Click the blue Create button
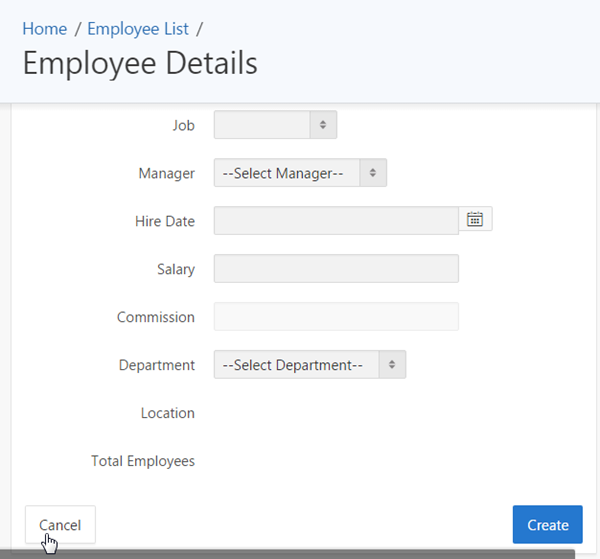Image resolution: width=600 pixels, height=559 pixels. 547,525
